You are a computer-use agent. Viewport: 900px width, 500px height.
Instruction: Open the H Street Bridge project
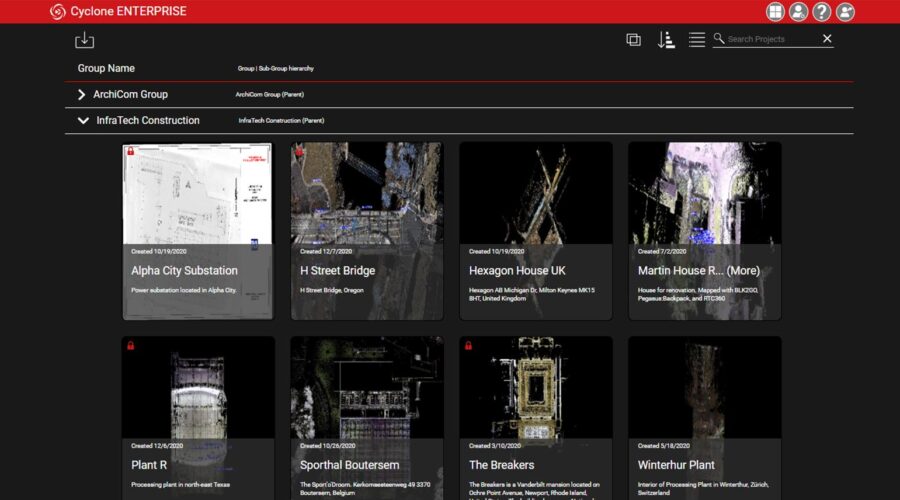pos(367,230)
